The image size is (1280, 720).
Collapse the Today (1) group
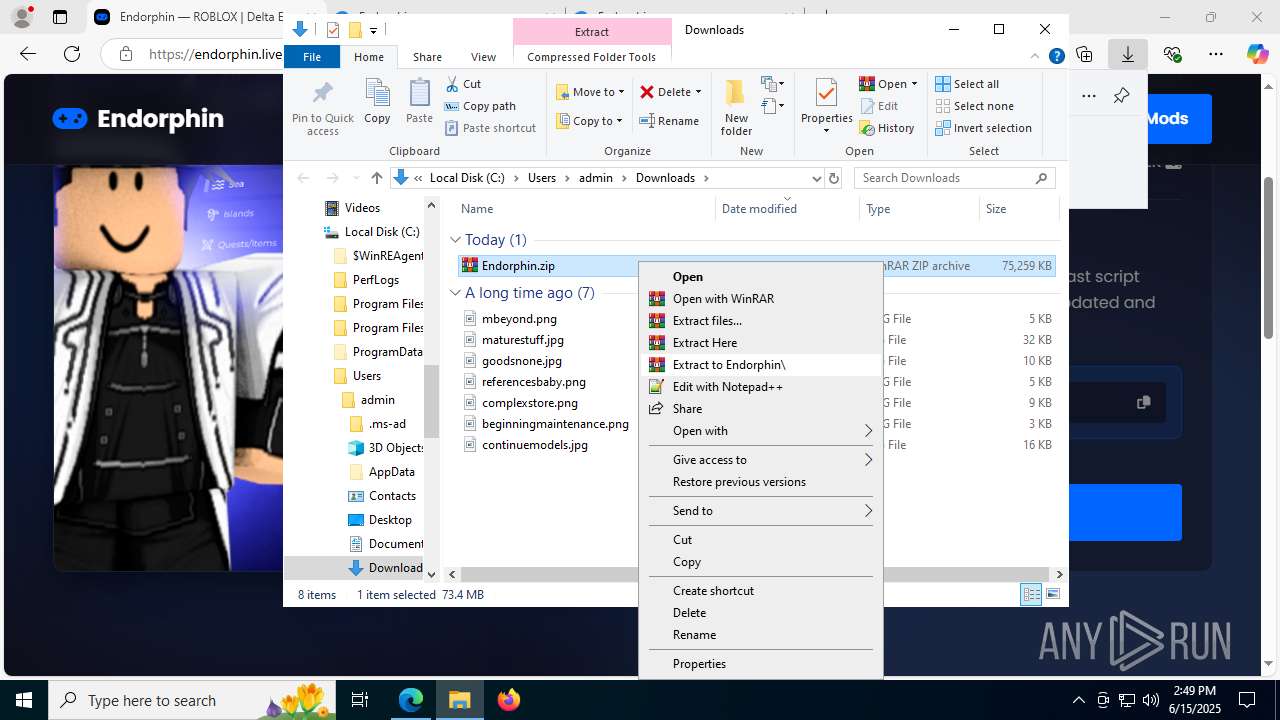(x=455, y=240)
